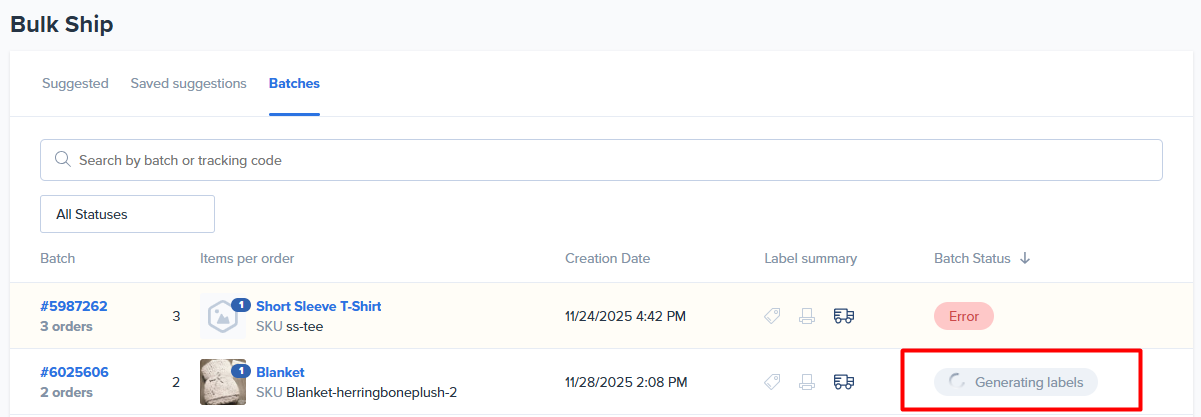This screenshot has height=417, width=1201.
Task: Click the printer icon for batch #6025606
Action: point(807,381)
